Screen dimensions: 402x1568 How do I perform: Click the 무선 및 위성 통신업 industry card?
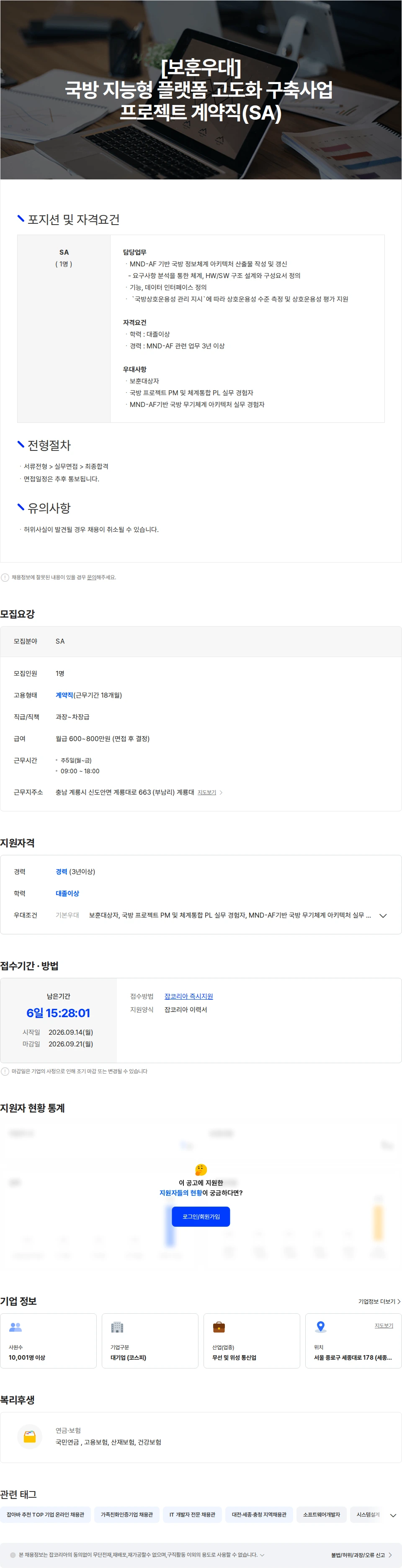252,1341
